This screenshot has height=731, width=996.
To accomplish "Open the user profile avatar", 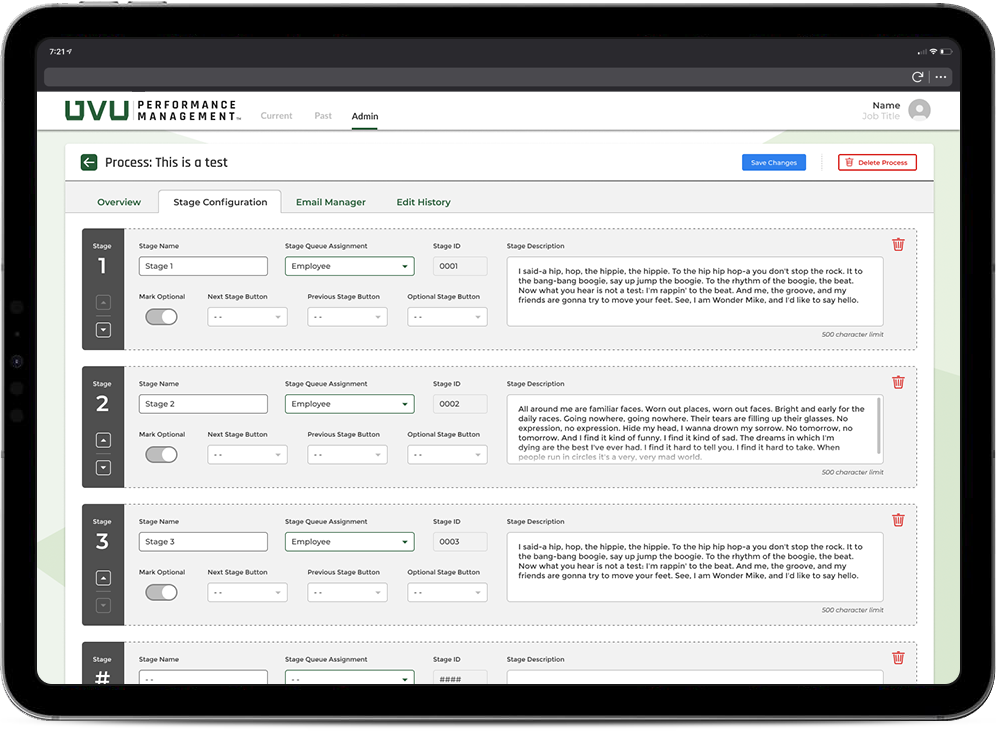I will click(919, 110).
